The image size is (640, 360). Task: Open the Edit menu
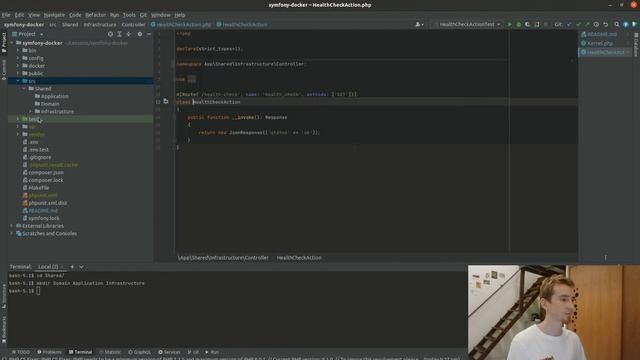19,15
